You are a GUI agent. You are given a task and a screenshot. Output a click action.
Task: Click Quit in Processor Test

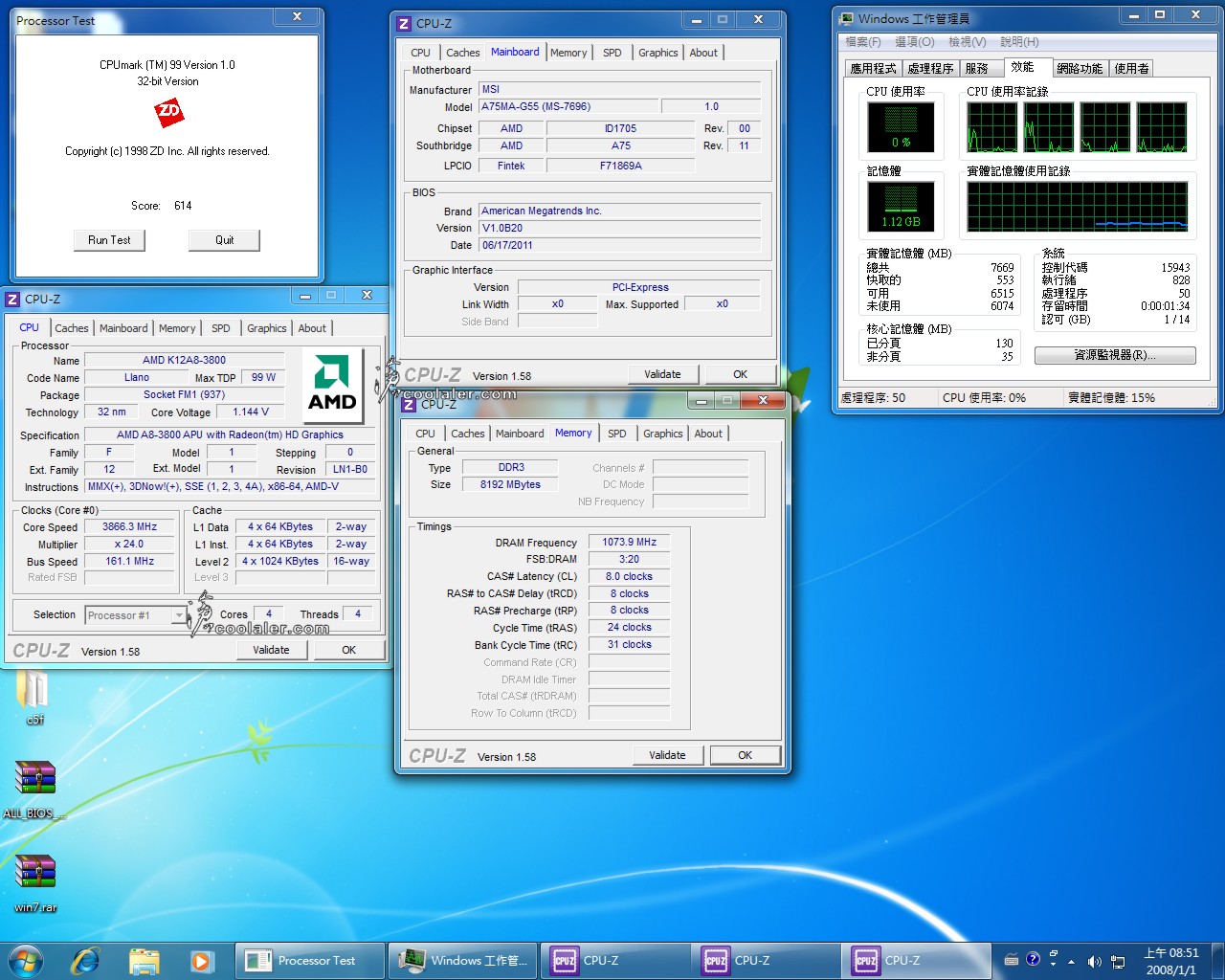click(224, 240)
